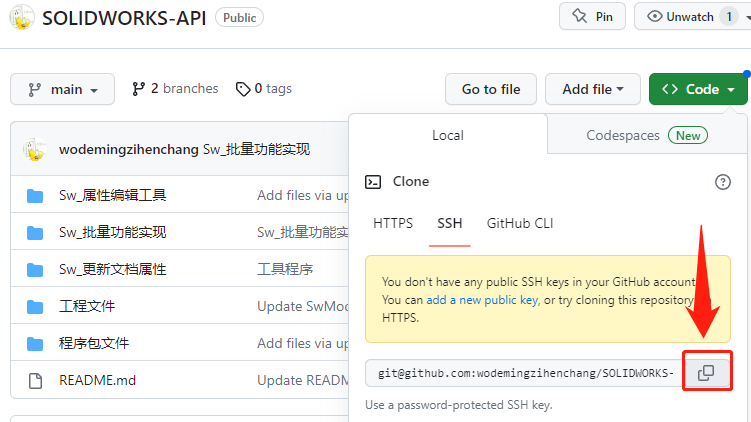
Task: Click file icon for README.md
Action: [35, 381]
